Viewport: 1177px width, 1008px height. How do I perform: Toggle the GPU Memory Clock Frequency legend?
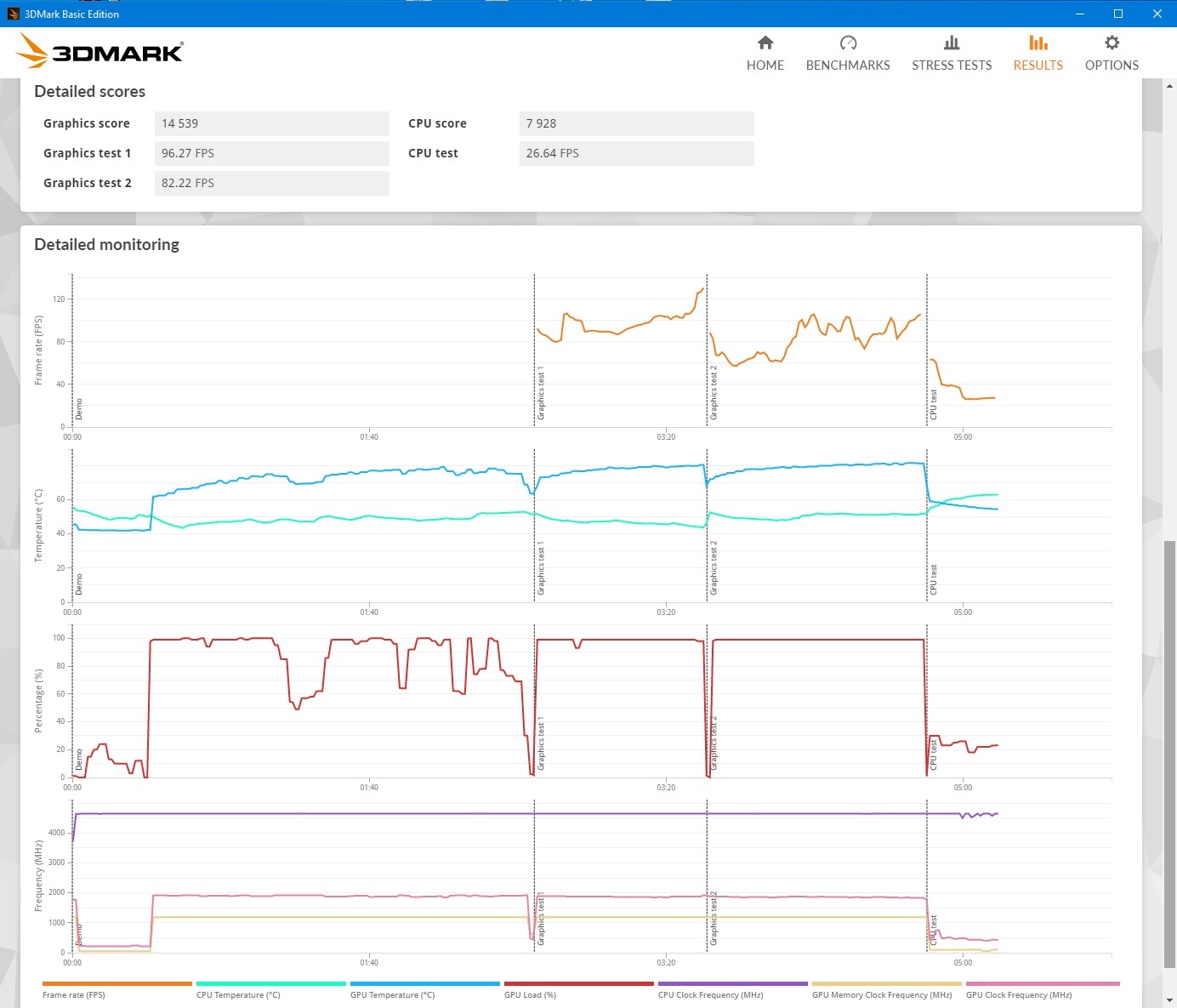click(886, 989)
